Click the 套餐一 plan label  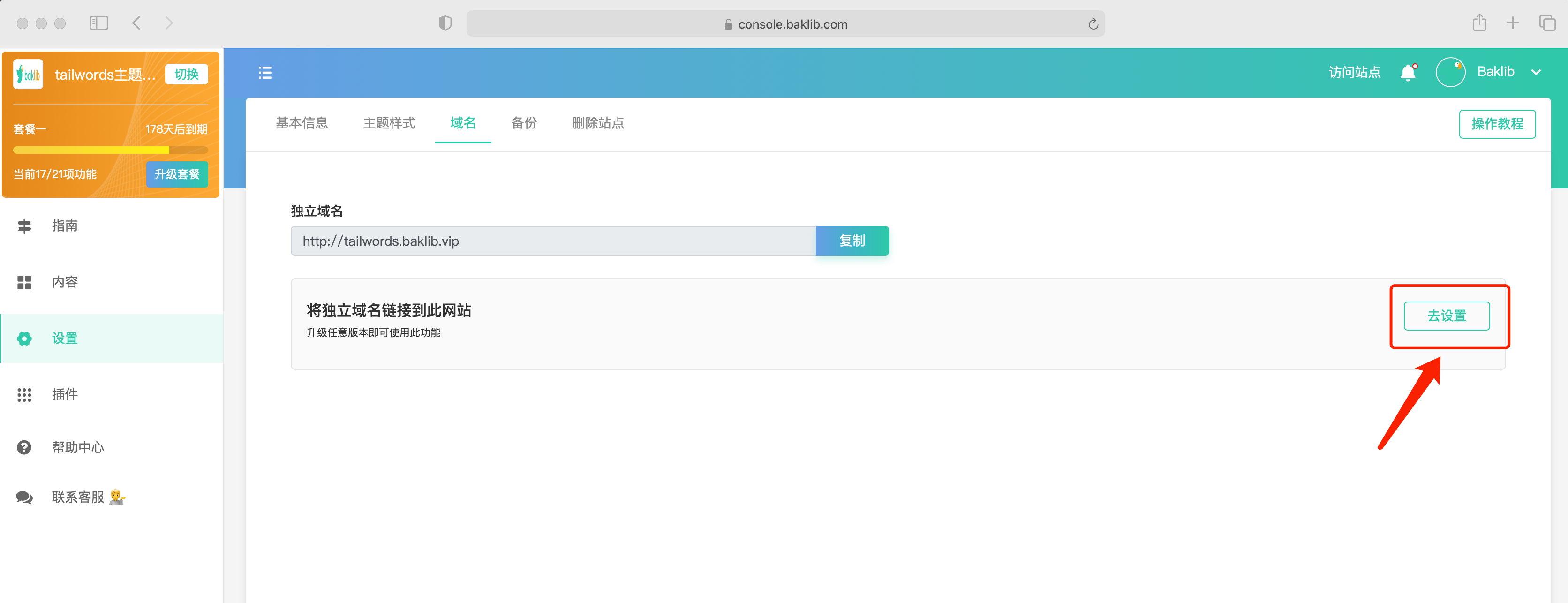point(30,129)
